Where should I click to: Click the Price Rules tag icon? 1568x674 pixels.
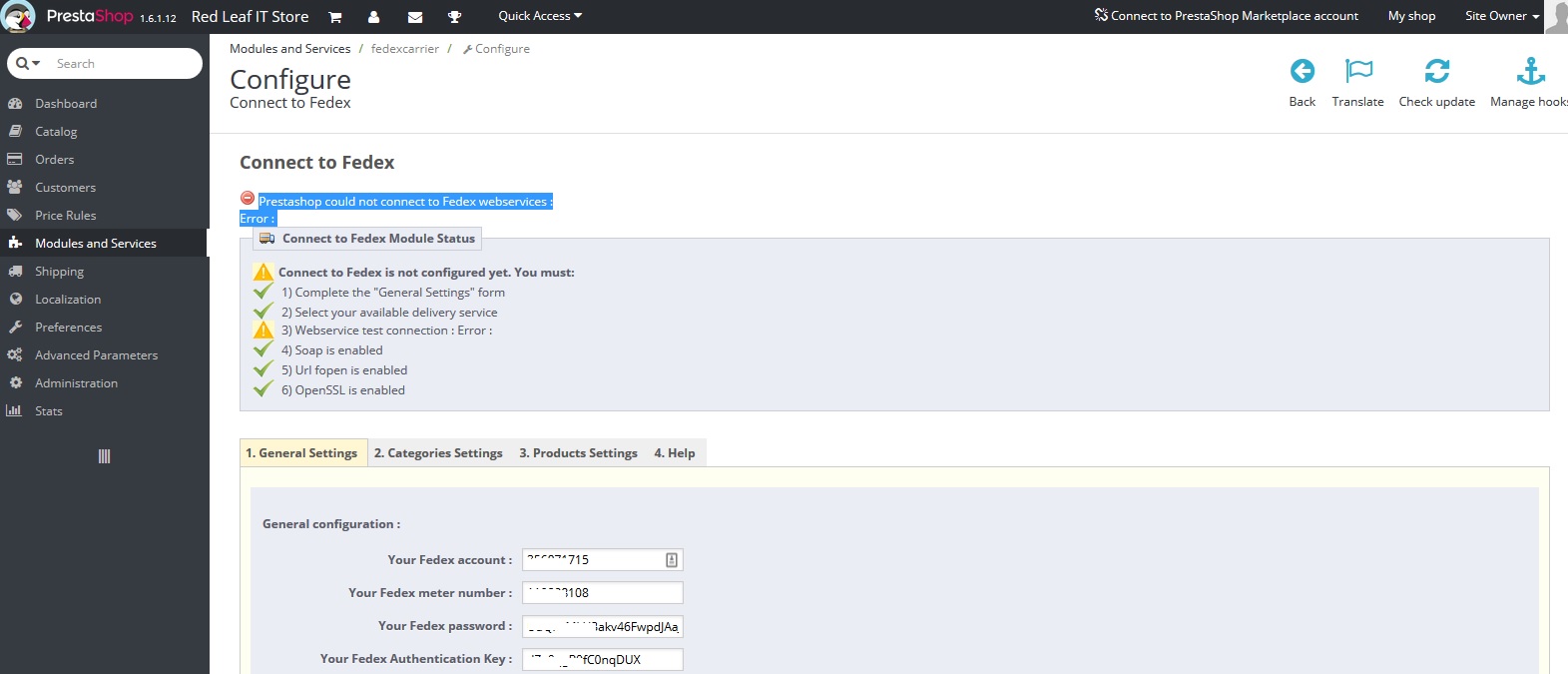[x=15, y=215]
